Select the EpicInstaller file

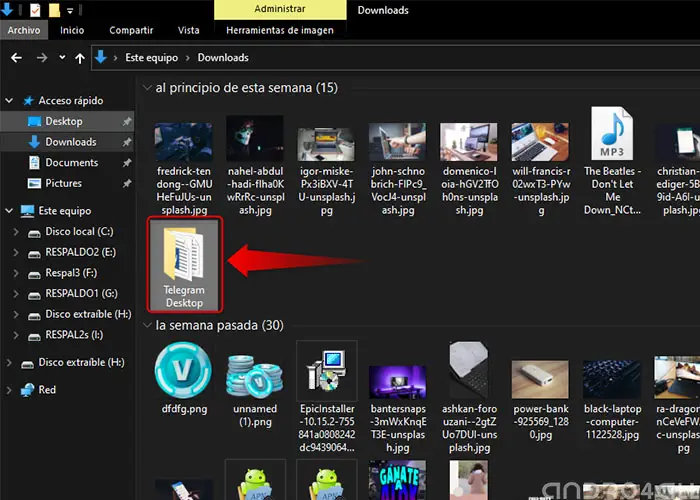(x=326, y=397)
